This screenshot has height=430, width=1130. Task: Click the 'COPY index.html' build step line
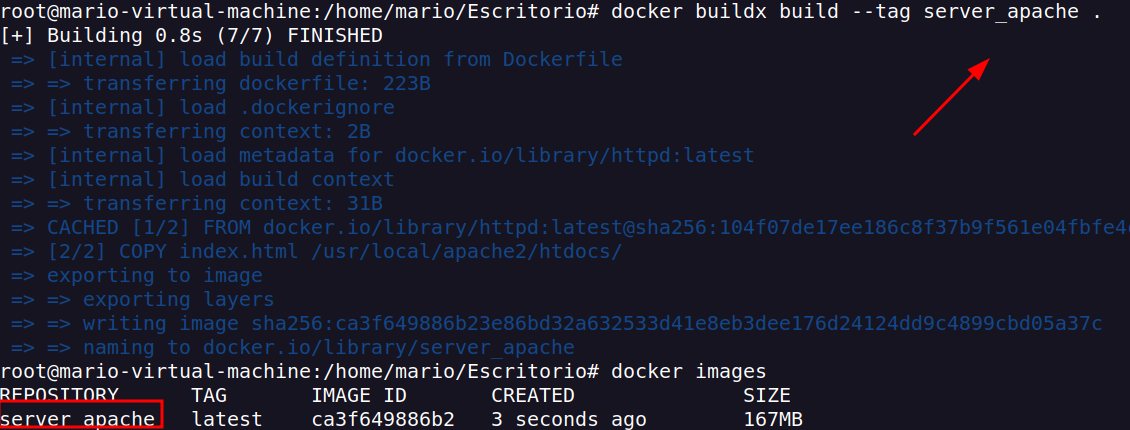pos(317,252)
